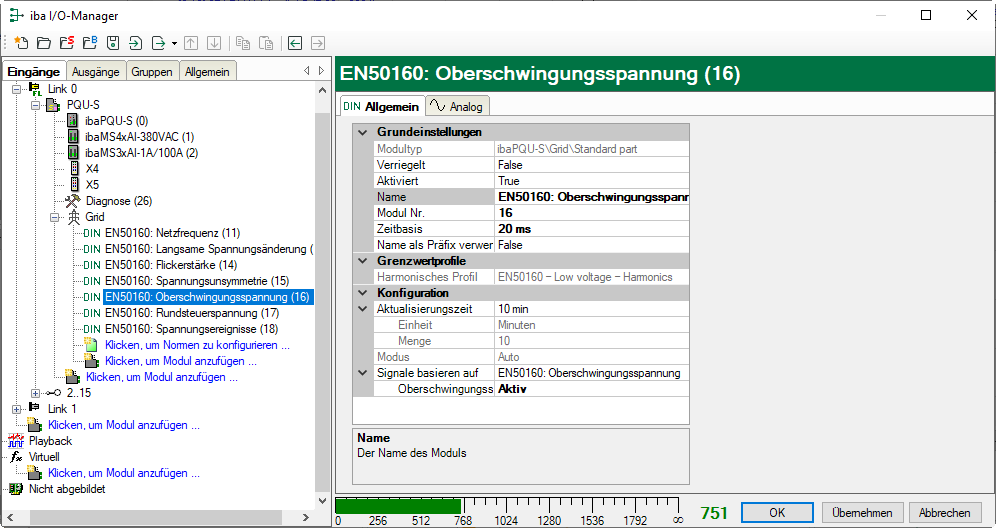The image size is (996, 528).
Task: Toggle the Verriegelt value False
Action: (x=590, y=165)
